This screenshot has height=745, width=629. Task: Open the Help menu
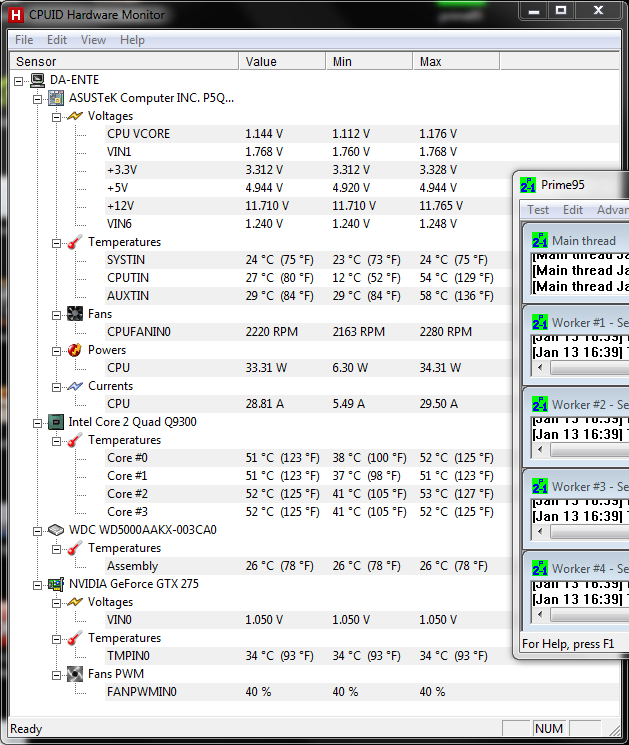point(132,40)
